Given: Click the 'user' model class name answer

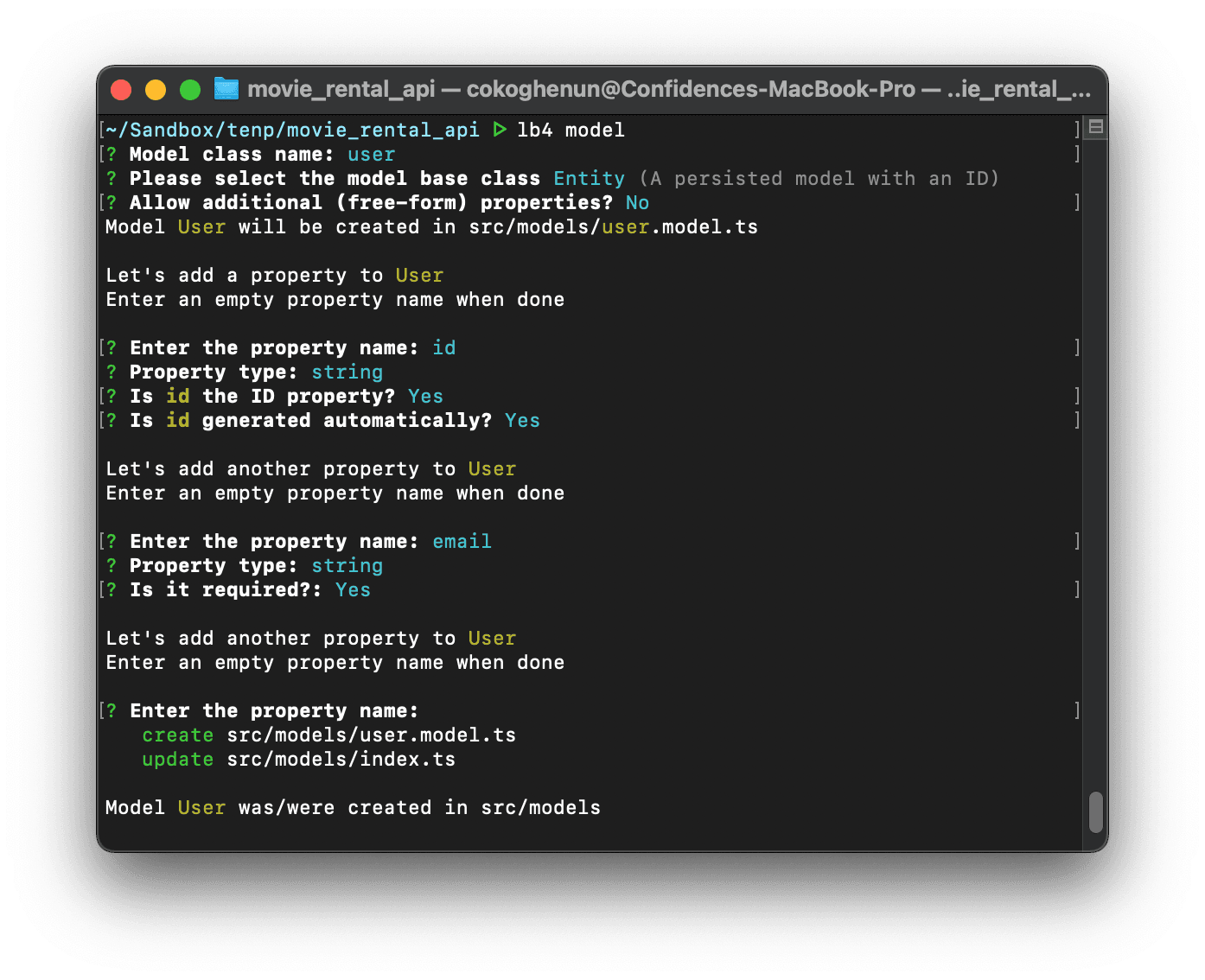Looking at the screenshot, I should tap(371, 155).
